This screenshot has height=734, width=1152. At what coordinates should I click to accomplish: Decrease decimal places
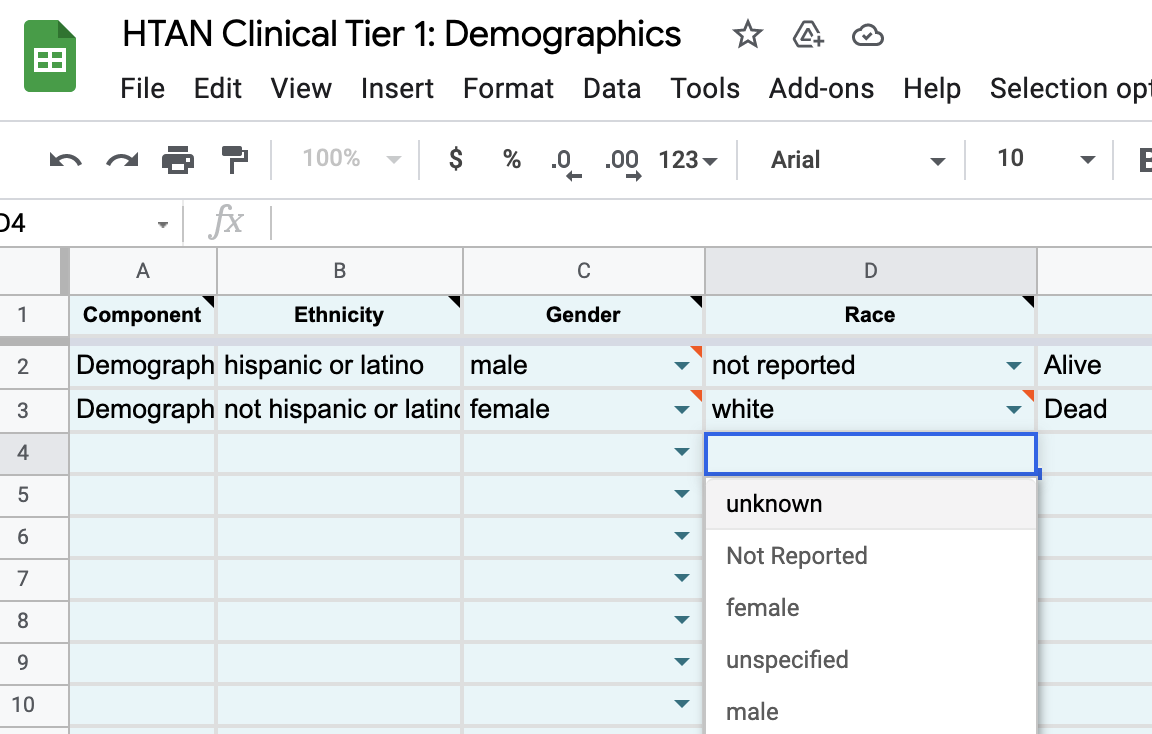563,160
